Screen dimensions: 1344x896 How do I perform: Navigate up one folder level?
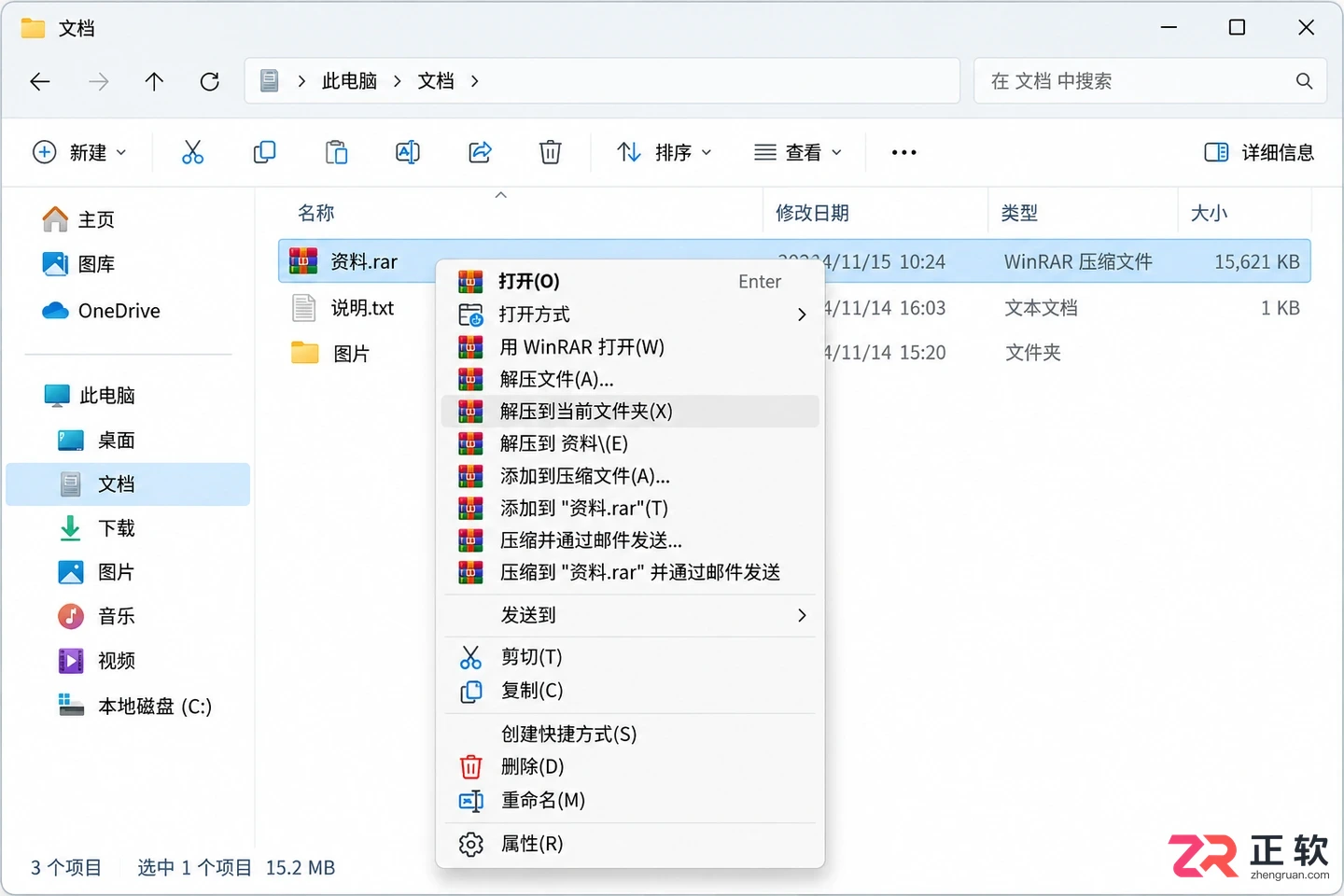[154, 81]
